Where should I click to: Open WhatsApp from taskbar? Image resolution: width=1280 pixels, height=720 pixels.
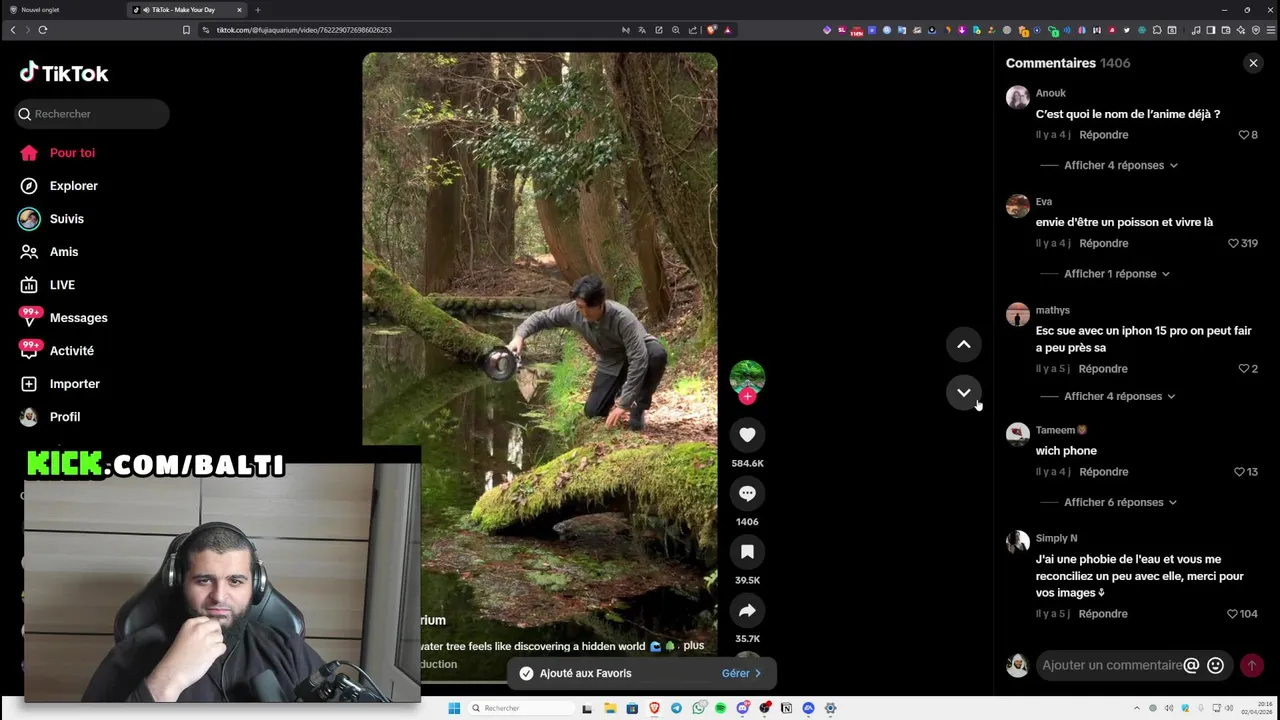click(698, 708)
